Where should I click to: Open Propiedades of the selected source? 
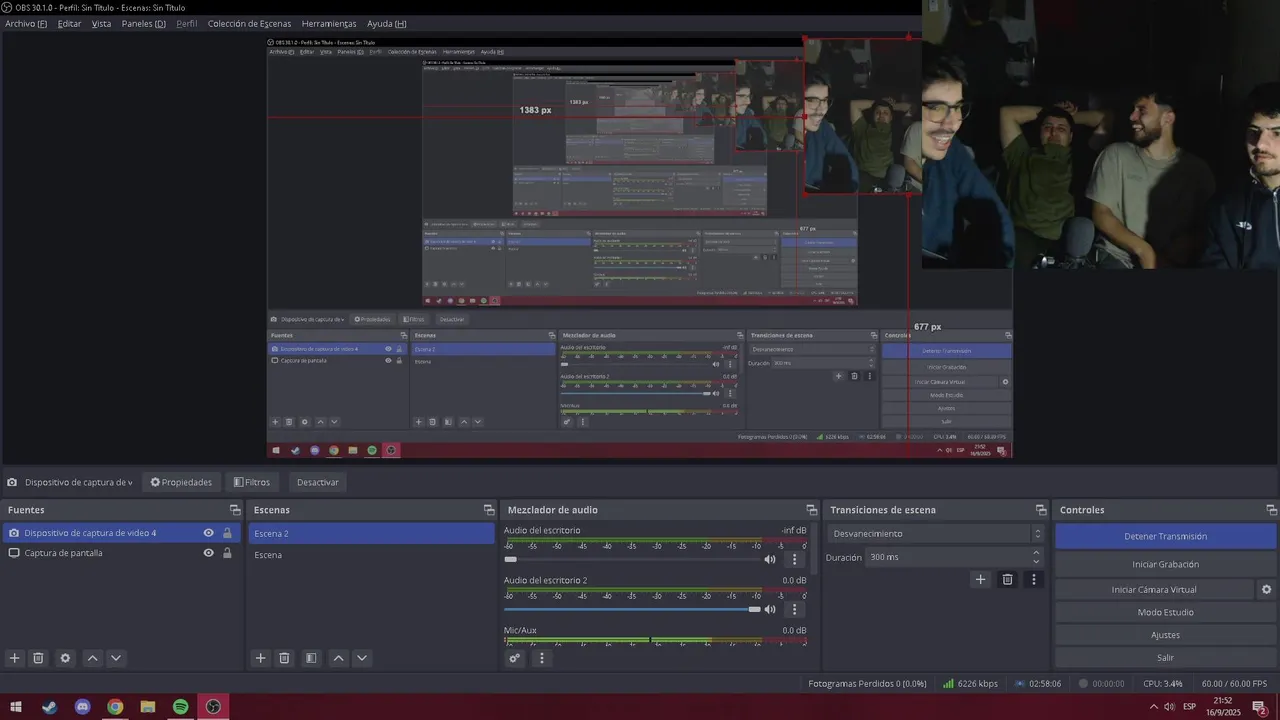click(181, 482)
